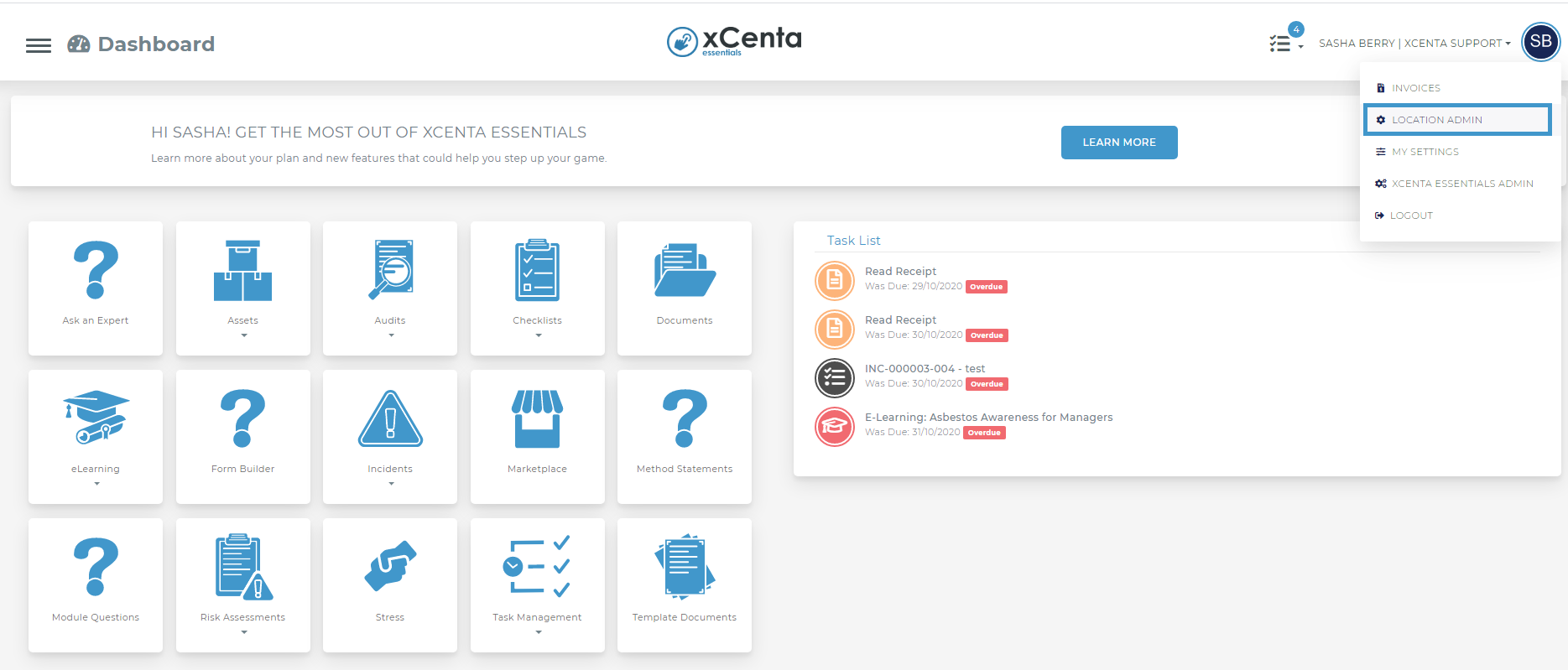Open the Incidents warning triangle tile
Screen dimensions: 1568x670
[390, 437]
